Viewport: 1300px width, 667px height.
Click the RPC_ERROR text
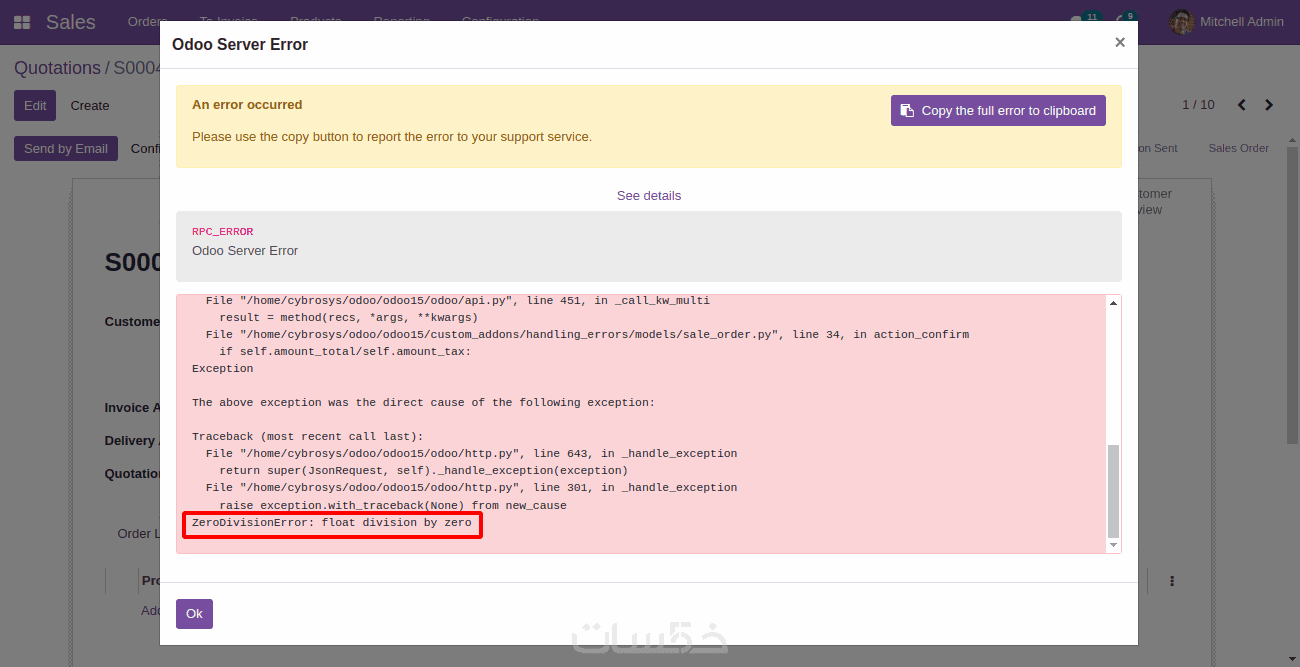[223, 232]
